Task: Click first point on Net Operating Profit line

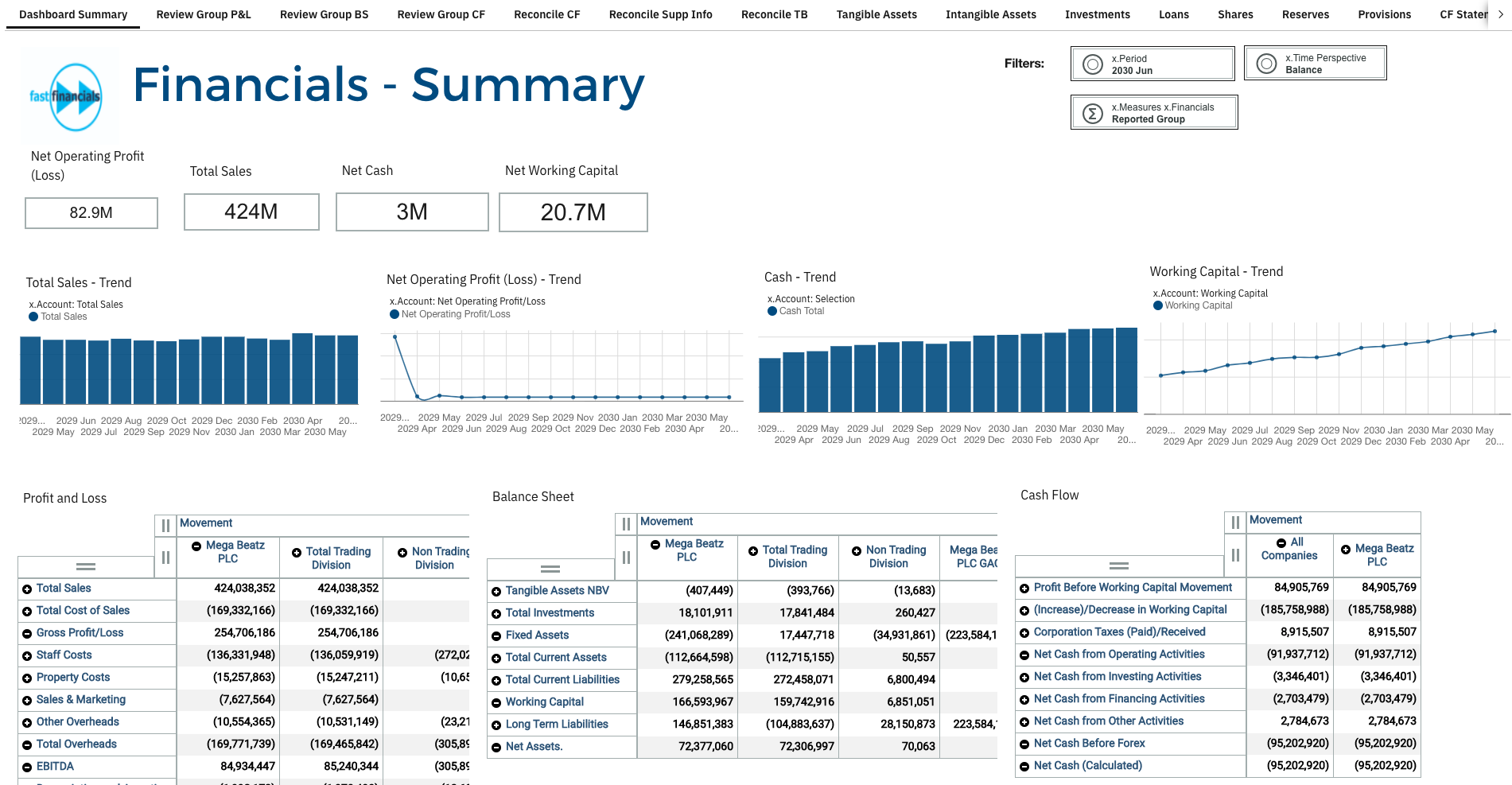Action: [395, 337]
